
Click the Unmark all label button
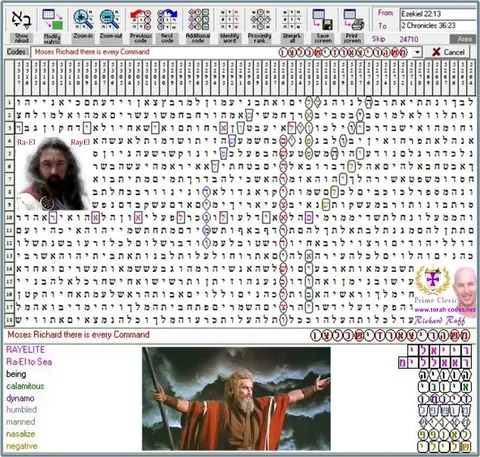(292, 38)
